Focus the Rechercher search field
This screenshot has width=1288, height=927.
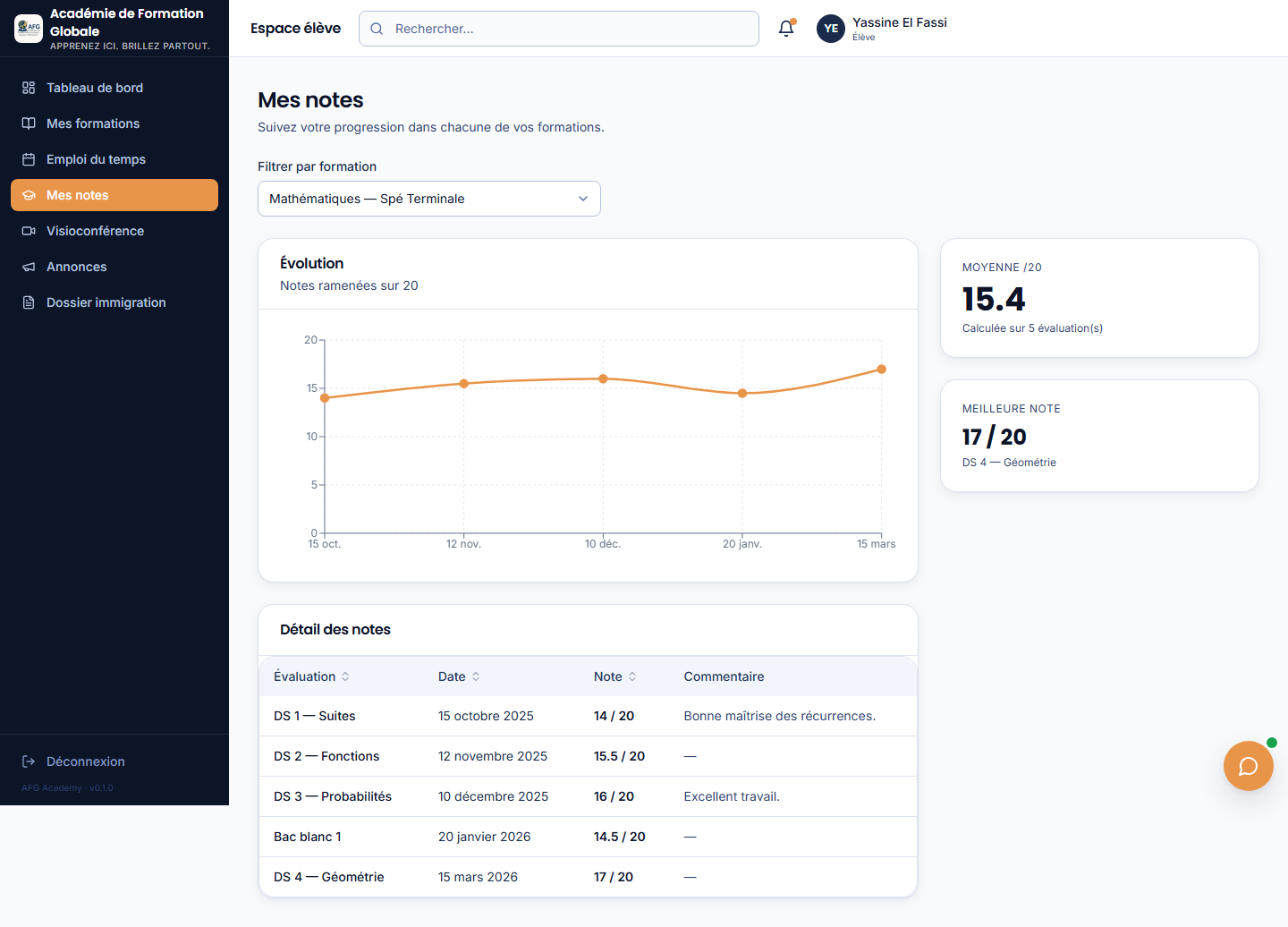tap(559, 29)
